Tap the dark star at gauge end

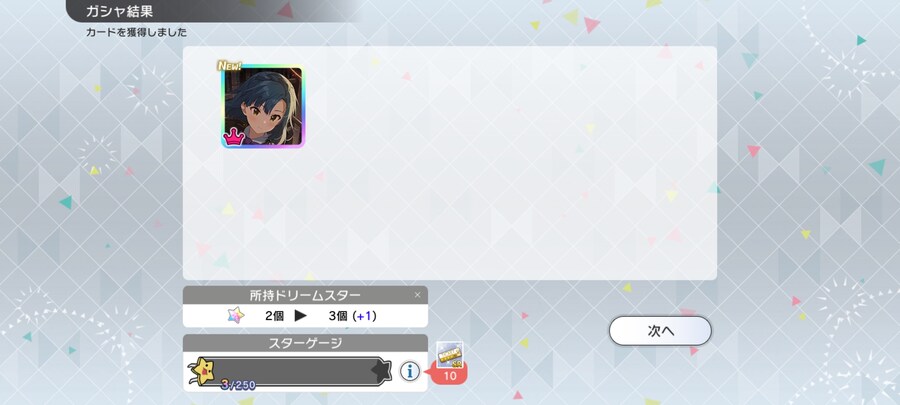pos(382,372)
